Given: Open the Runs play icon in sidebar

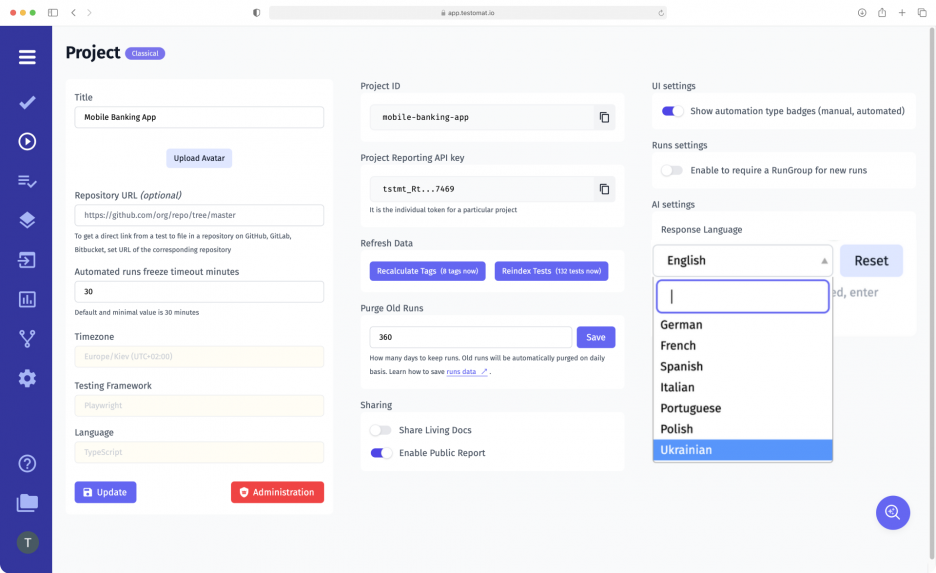Looking at the screenshot, I should click(27, 141).
